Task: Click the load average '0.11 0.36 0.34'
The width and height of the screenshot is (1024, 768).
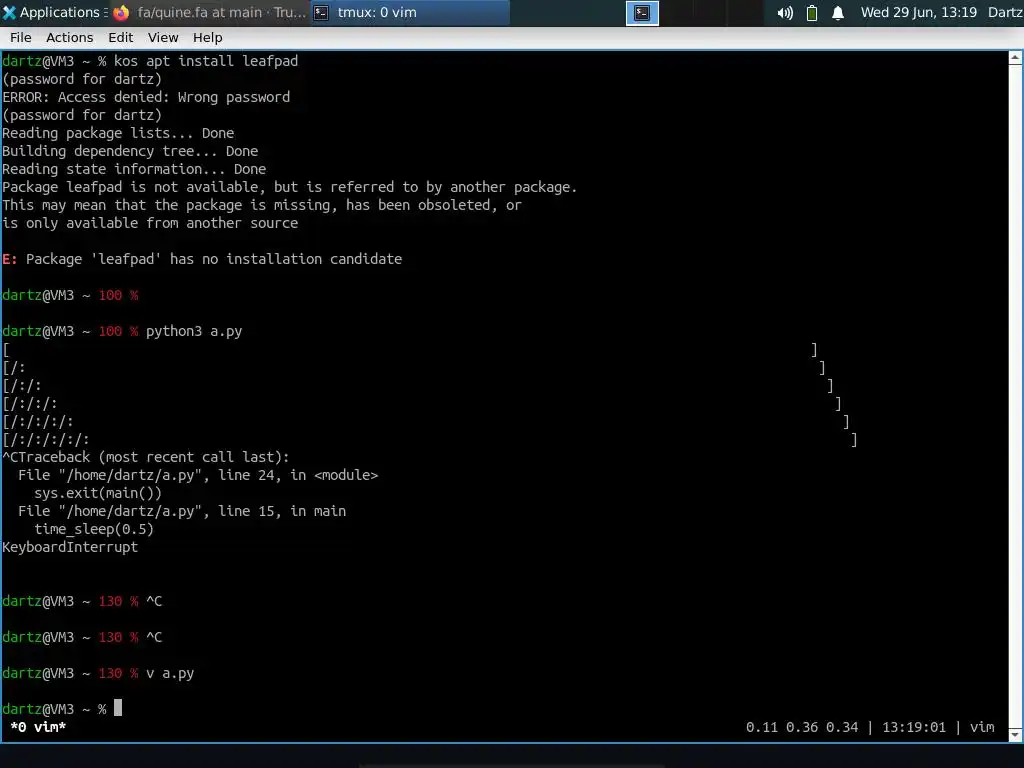Action: pyautogui.click(x=802, y=727)
